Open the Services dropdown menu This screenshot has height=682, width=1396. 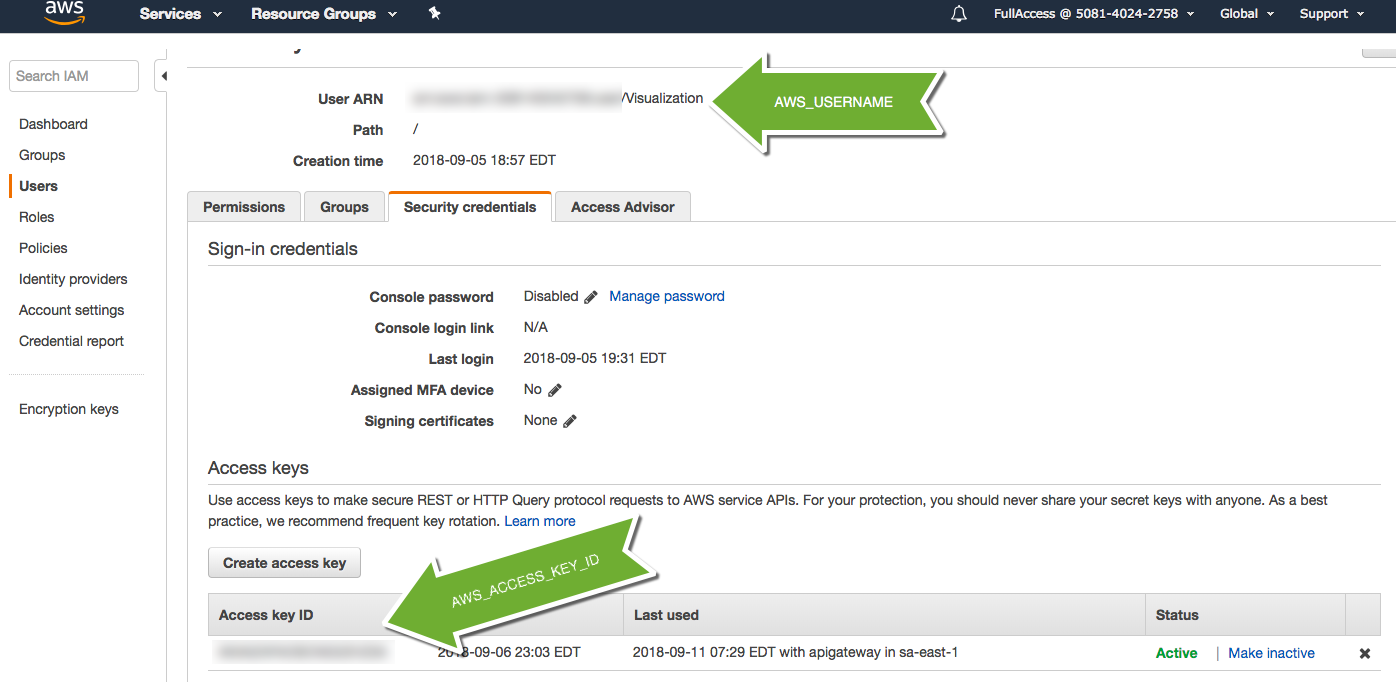pyautogui.click(x=181, y=14)
